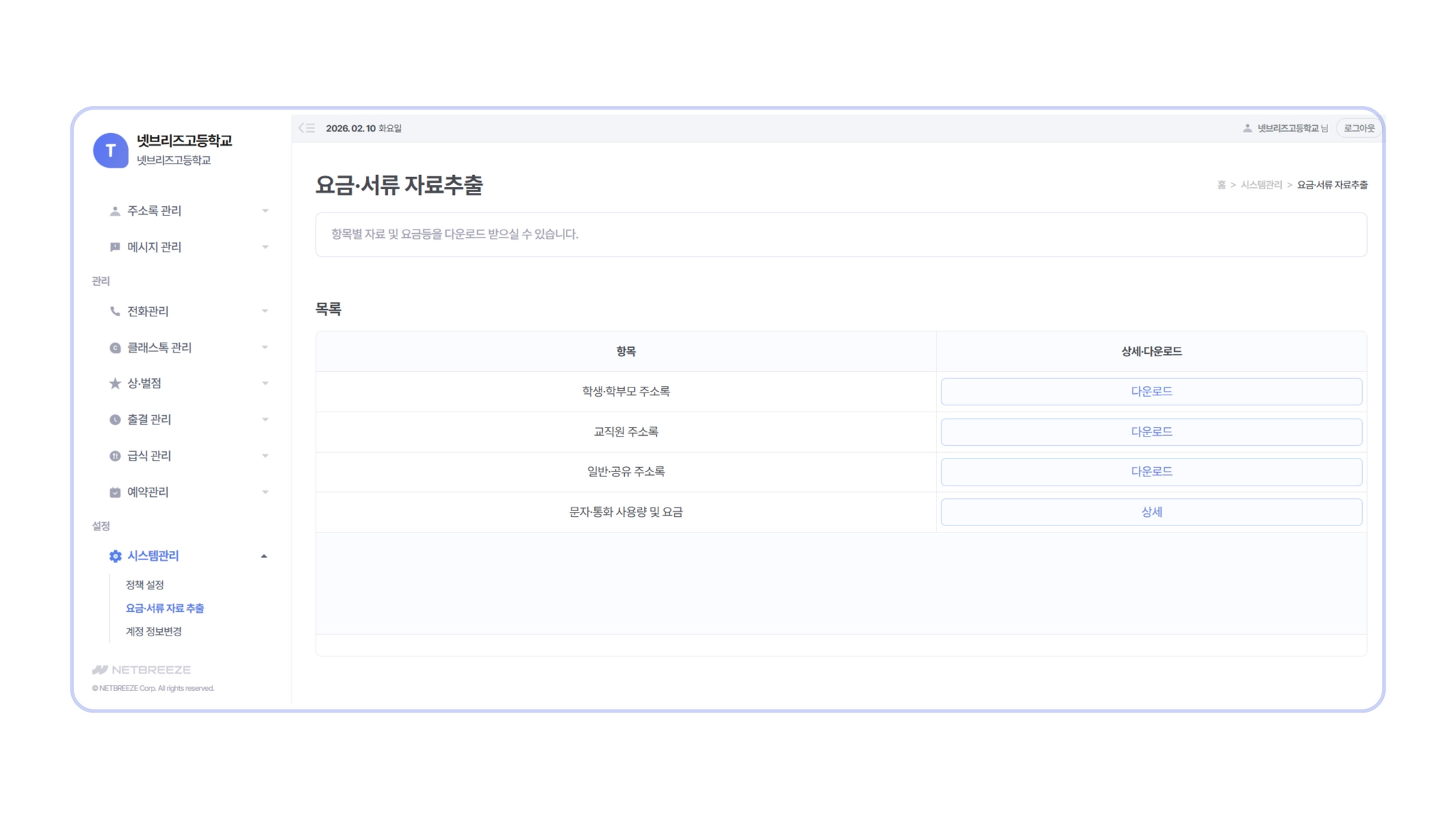Expand the 주소록 관리 dropdown arrow

(x=264, y=211)
